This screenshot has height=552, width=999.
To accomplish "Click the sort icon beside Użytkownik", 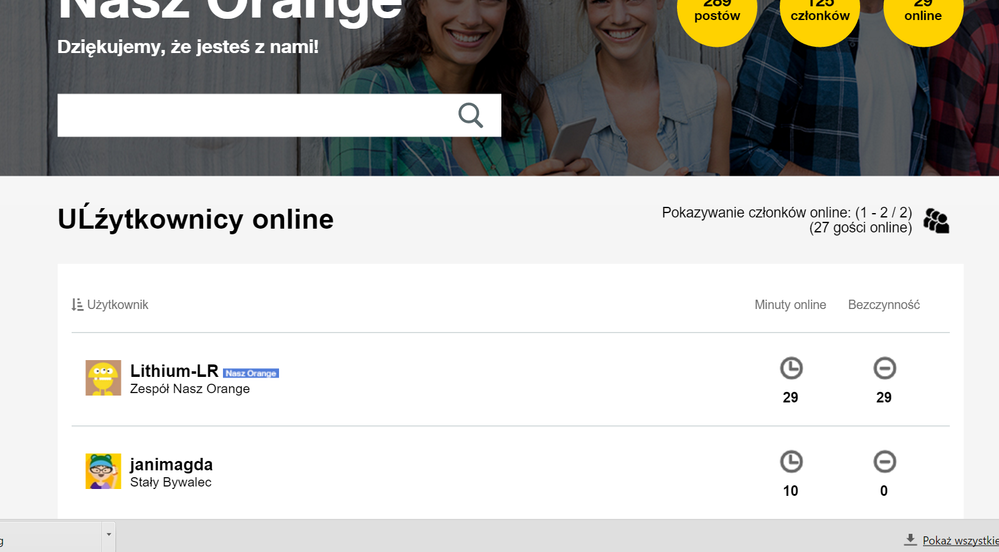I will tap(77, 305).
